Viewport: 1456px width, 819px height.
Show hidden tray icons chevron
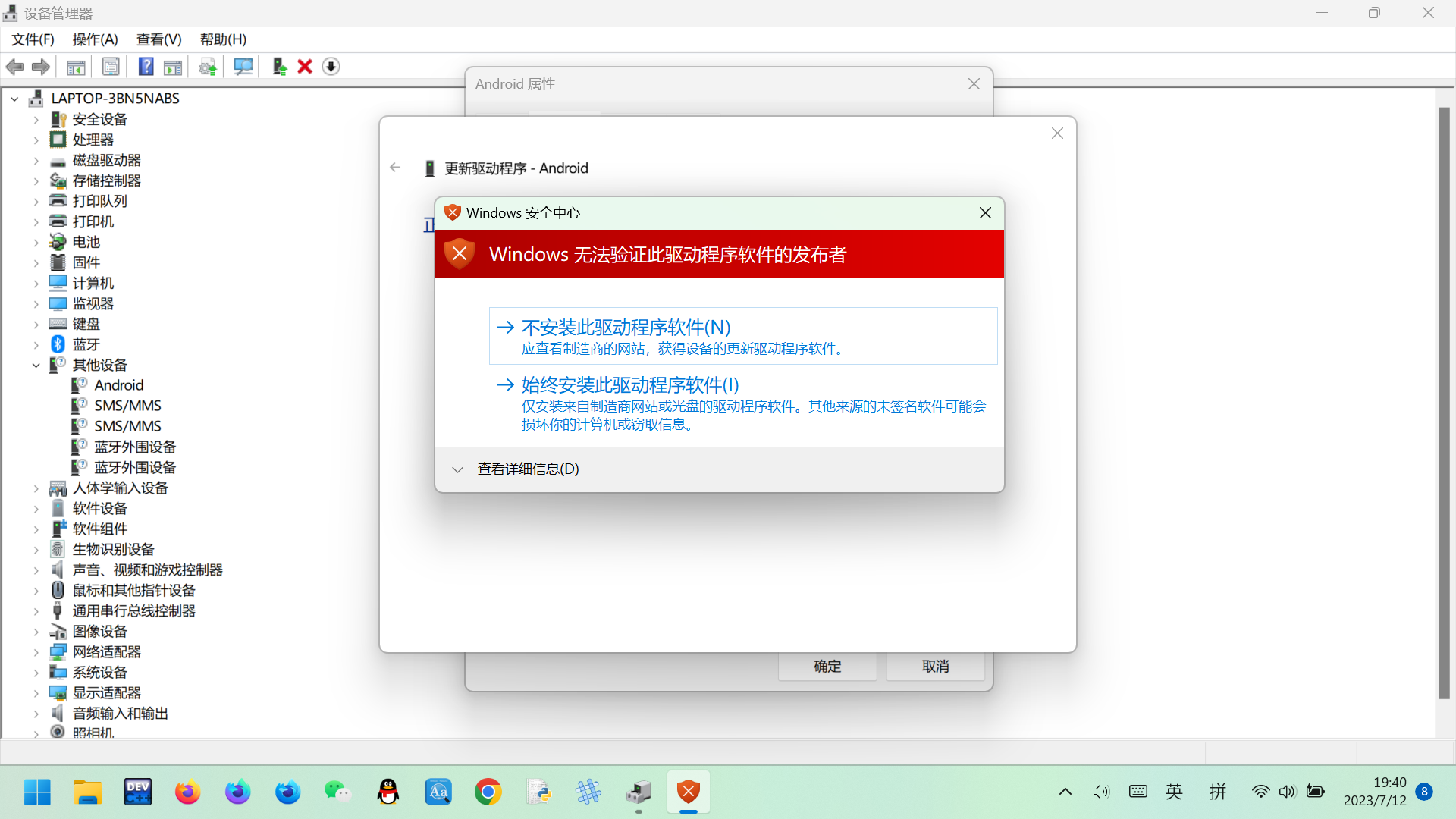[1065, 792]
